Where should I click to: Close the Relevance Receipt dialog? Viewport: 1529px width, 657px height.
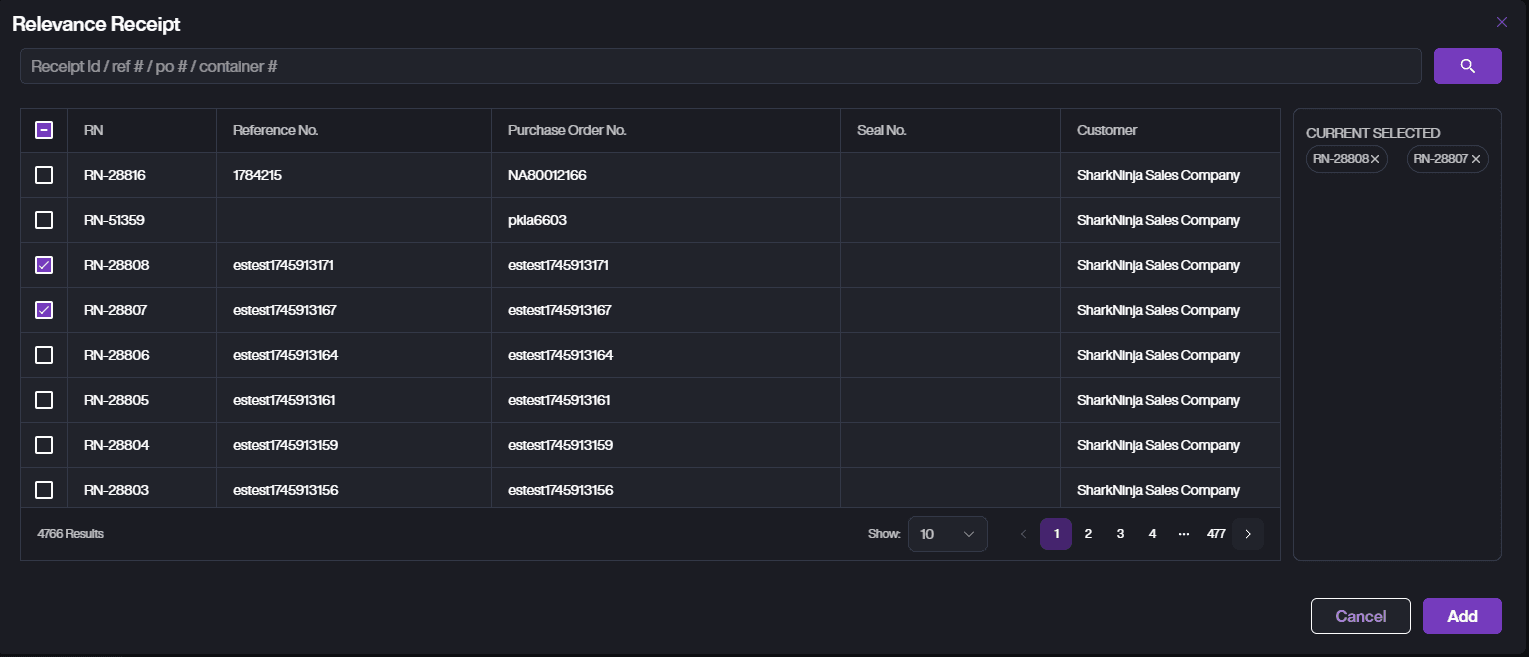point(1501,22)
